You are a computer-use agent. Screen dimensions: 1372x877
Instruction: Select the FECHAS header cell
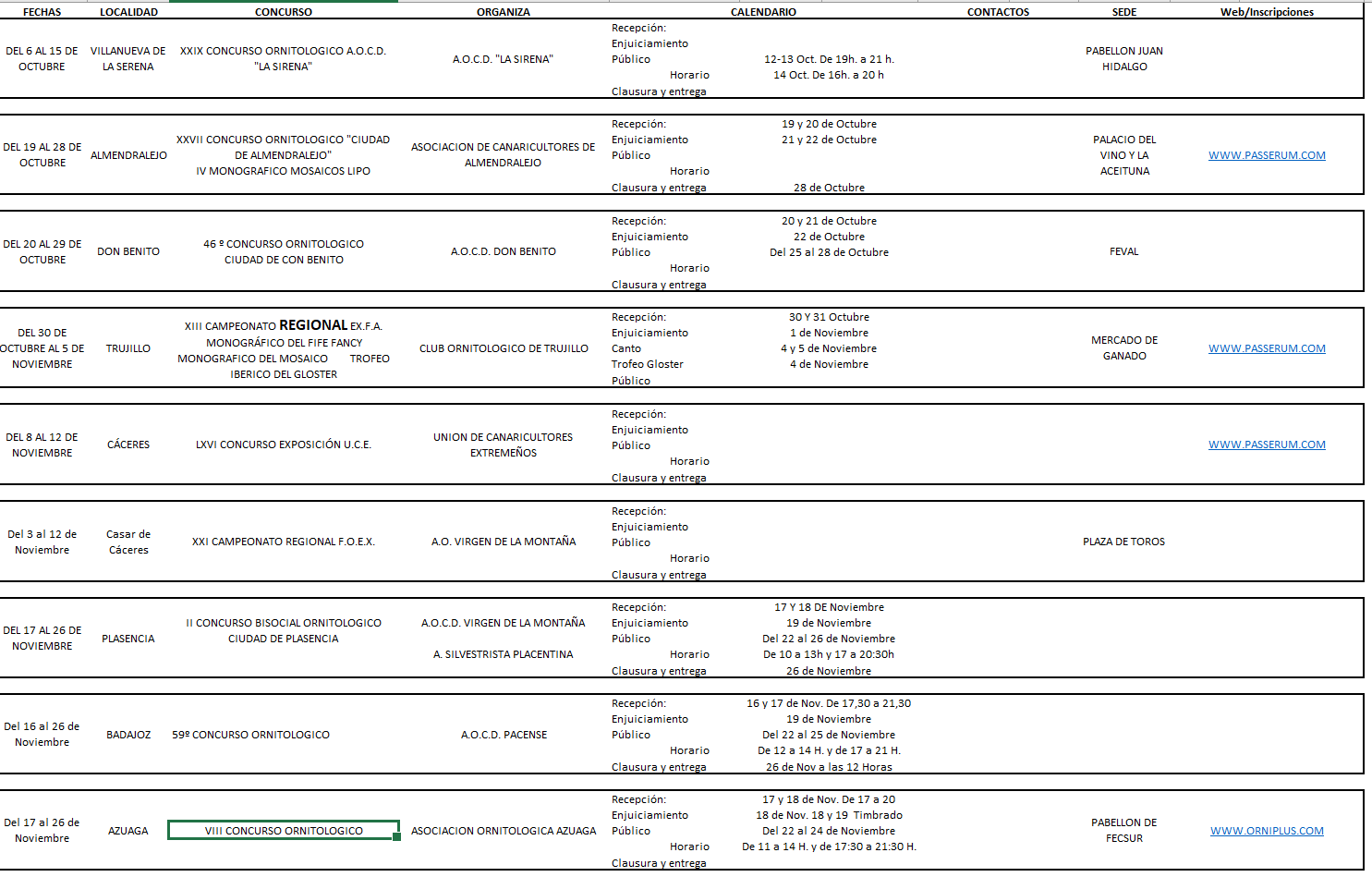(42, 12)
